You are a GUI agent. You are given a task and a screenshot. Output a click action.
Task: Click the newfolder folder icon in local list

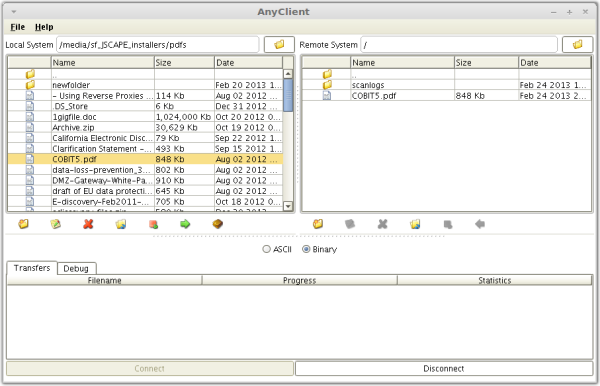point(30,85)
